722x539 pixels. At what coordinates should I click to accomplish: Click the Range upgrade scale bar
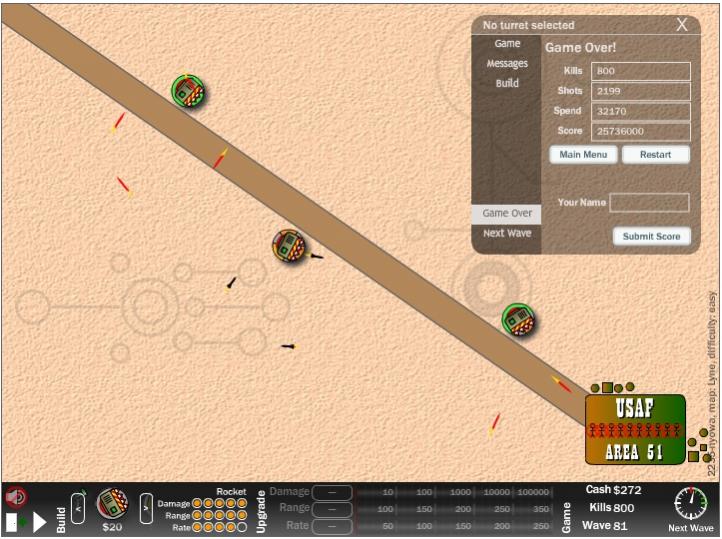point(455,509)
